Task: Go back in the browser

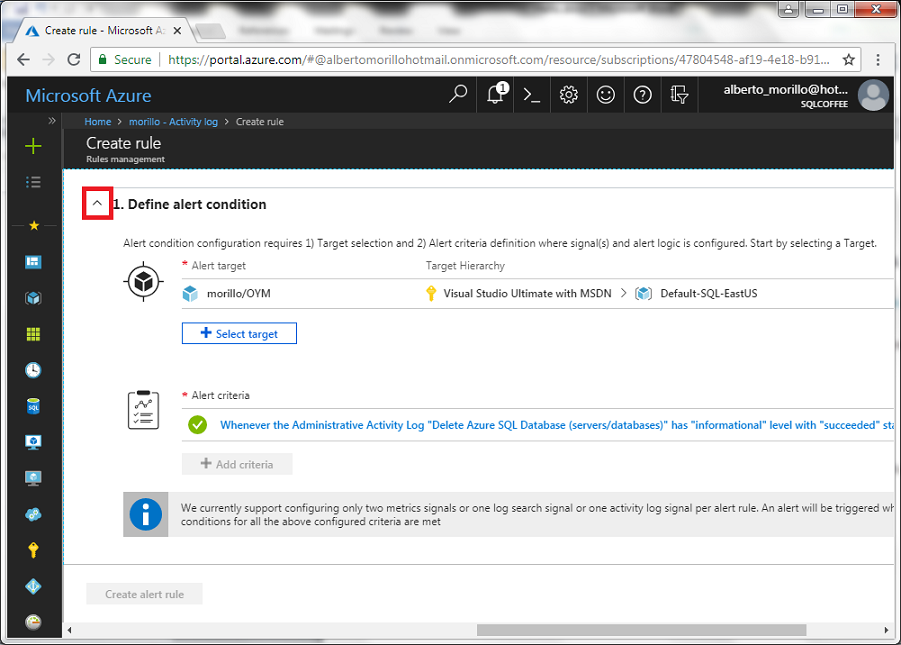Action: pos(24,59)
